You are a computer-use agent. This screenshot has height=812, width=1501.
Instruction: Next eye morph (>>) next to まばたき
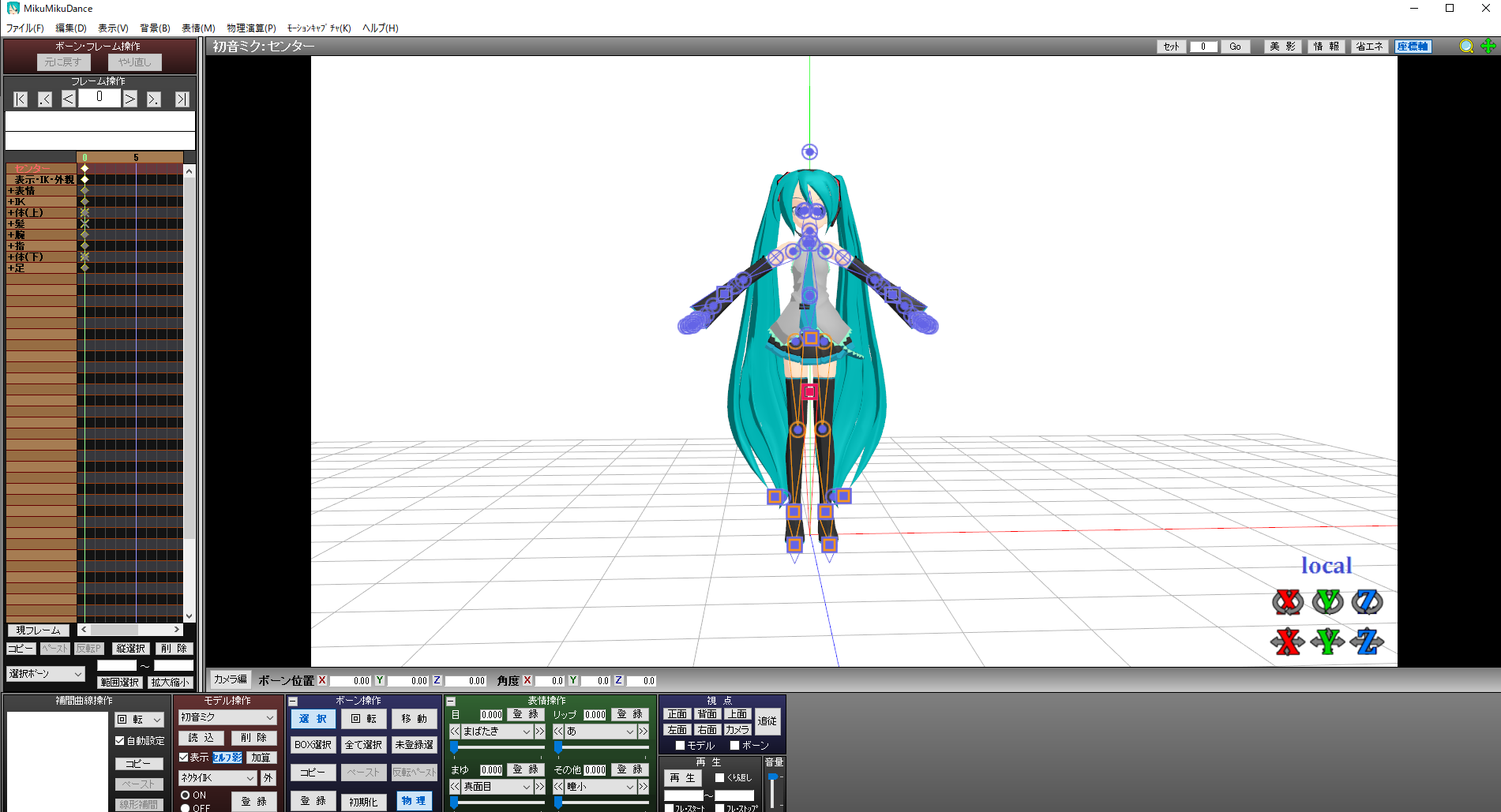point(539,732)
